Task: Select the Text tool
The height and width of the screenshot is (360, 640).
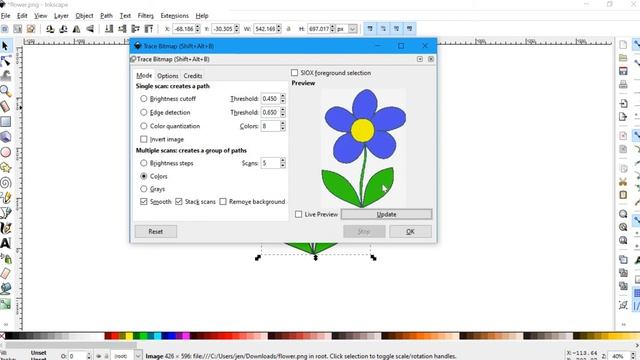Action: click(5, 243)
